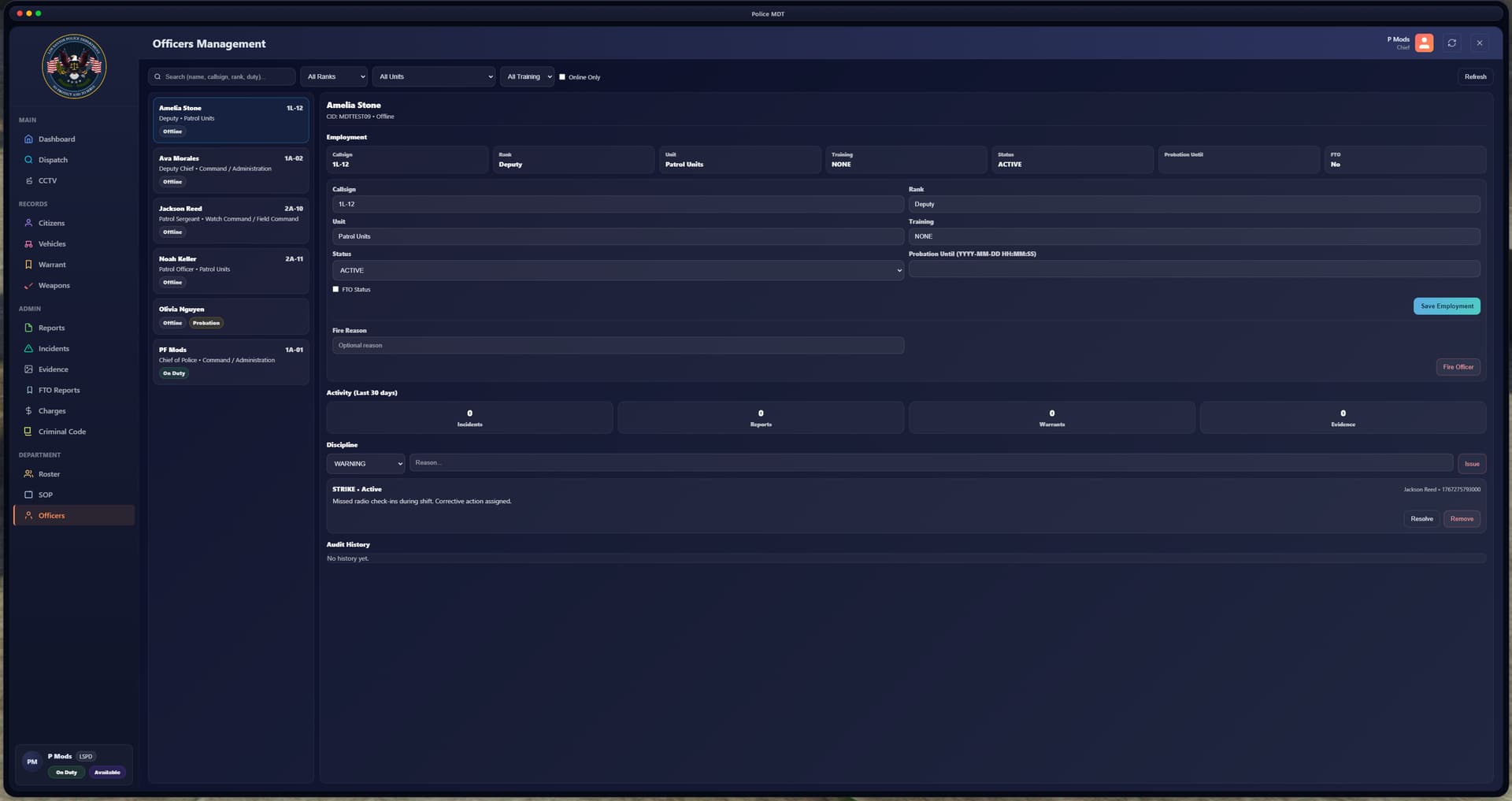Open CCTV camera icon
The height and width of the screenshot is (801, 1512).
28,180
